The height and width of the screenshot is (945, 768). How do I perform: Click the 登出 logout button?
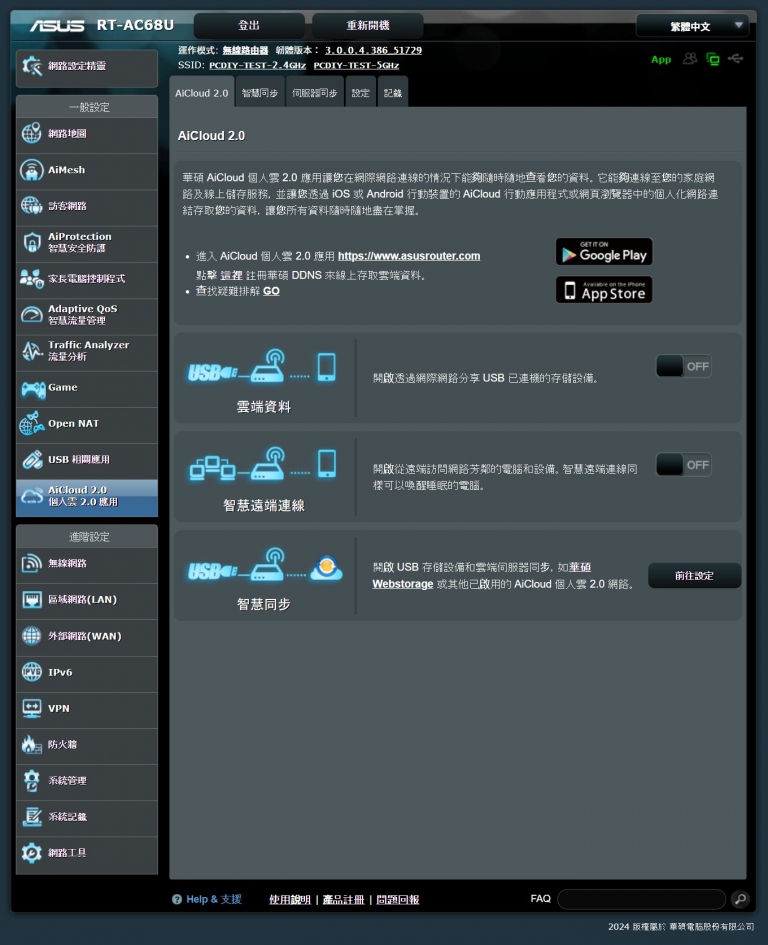tap(249, 25)
